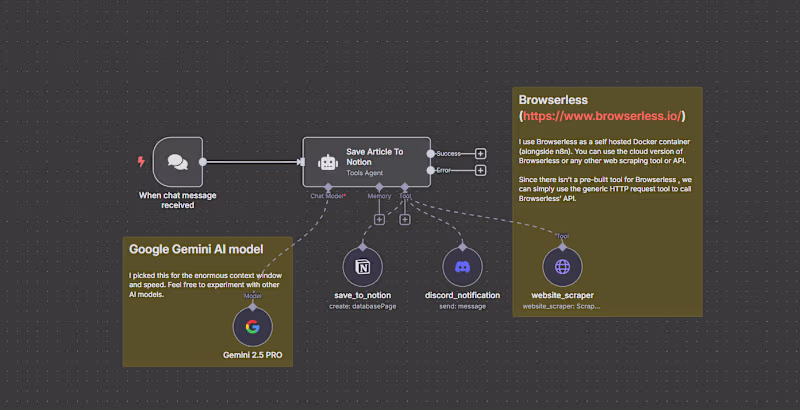Click the generic HTTP request tool paragraph
The image size is (800, 410).
pos(605,189)
